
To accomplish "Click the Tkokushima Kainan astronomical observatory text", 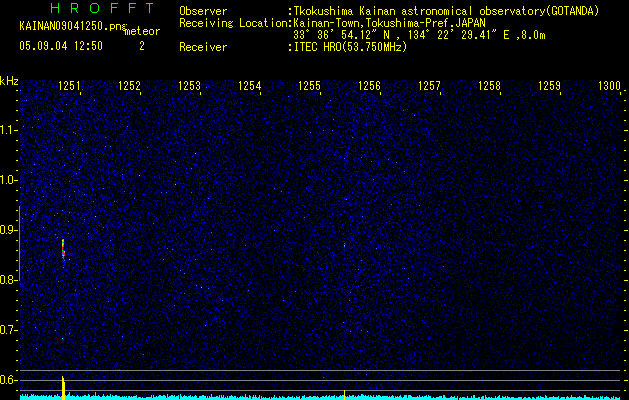I will point(446,12).
